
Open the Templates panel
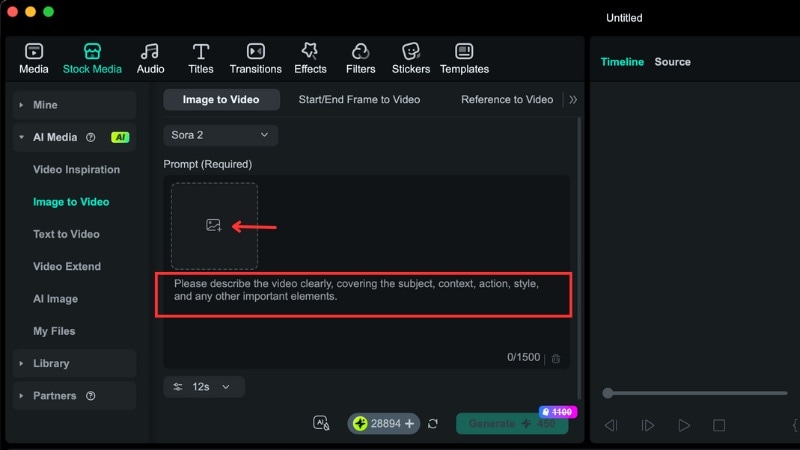pos(464,59)
